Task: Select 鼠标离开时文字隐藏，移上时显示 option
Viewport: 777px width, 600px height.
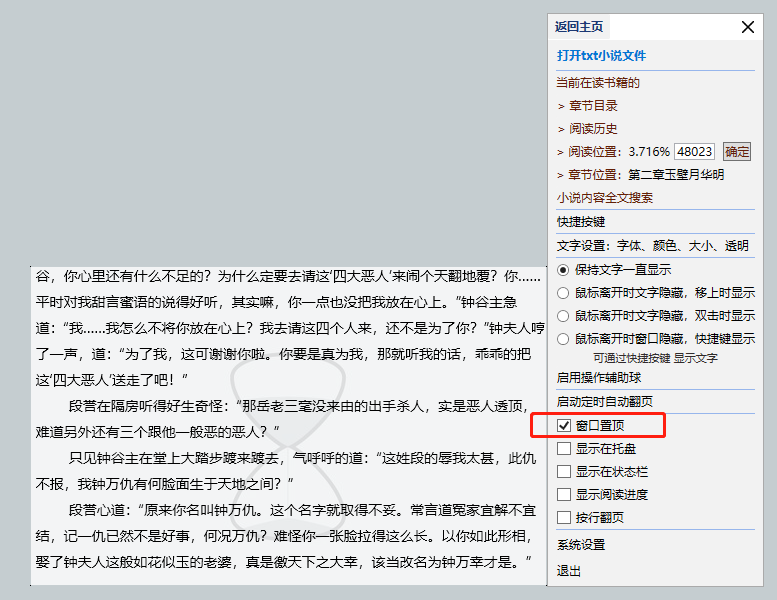Action: (x=564, y=293)
